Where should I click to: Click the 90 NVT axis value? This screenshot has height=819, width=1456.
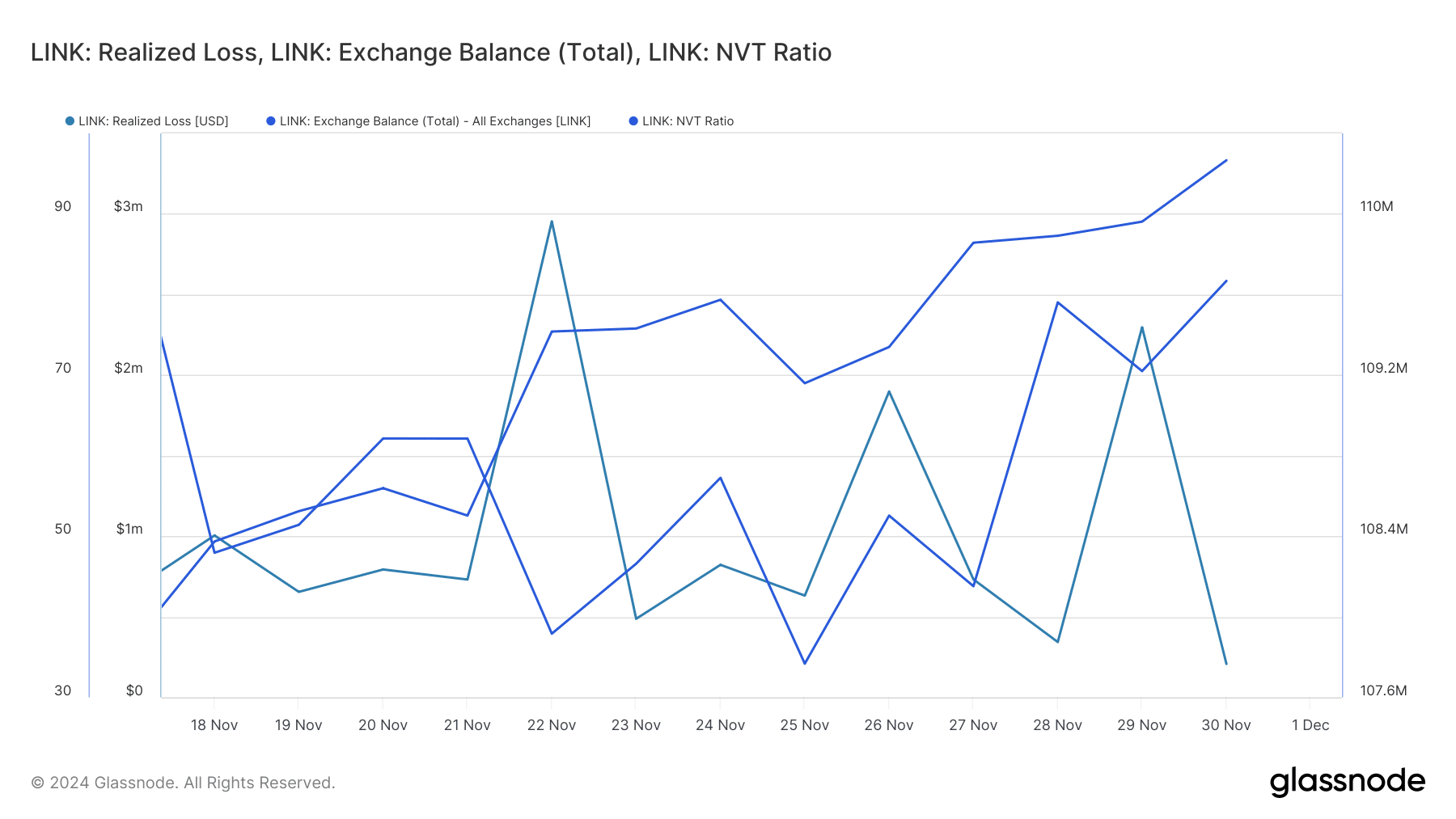point(63,206)
